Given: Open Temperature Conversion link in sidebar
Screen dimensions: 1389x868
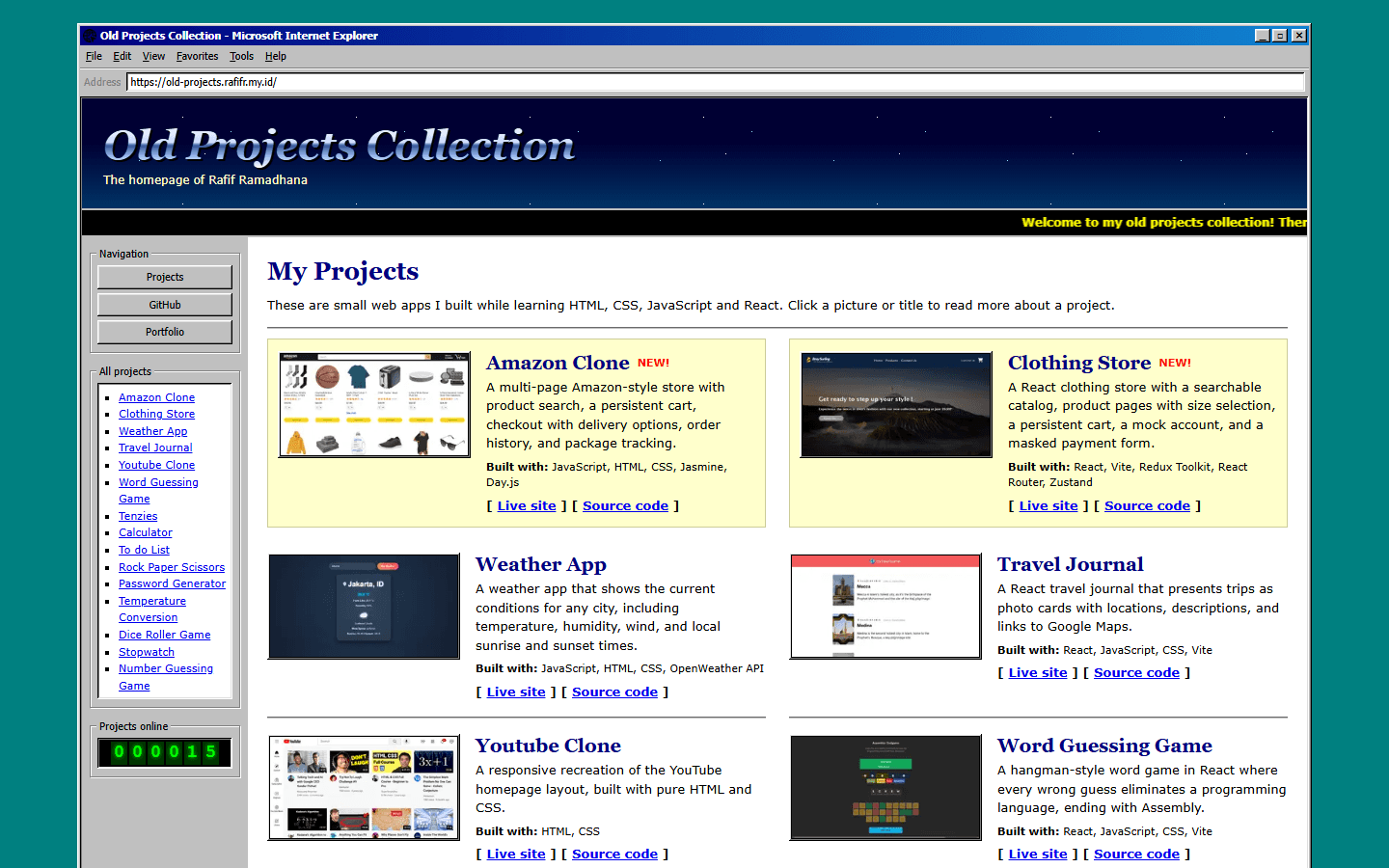Looking at the screenshot, I should (152, 609).
